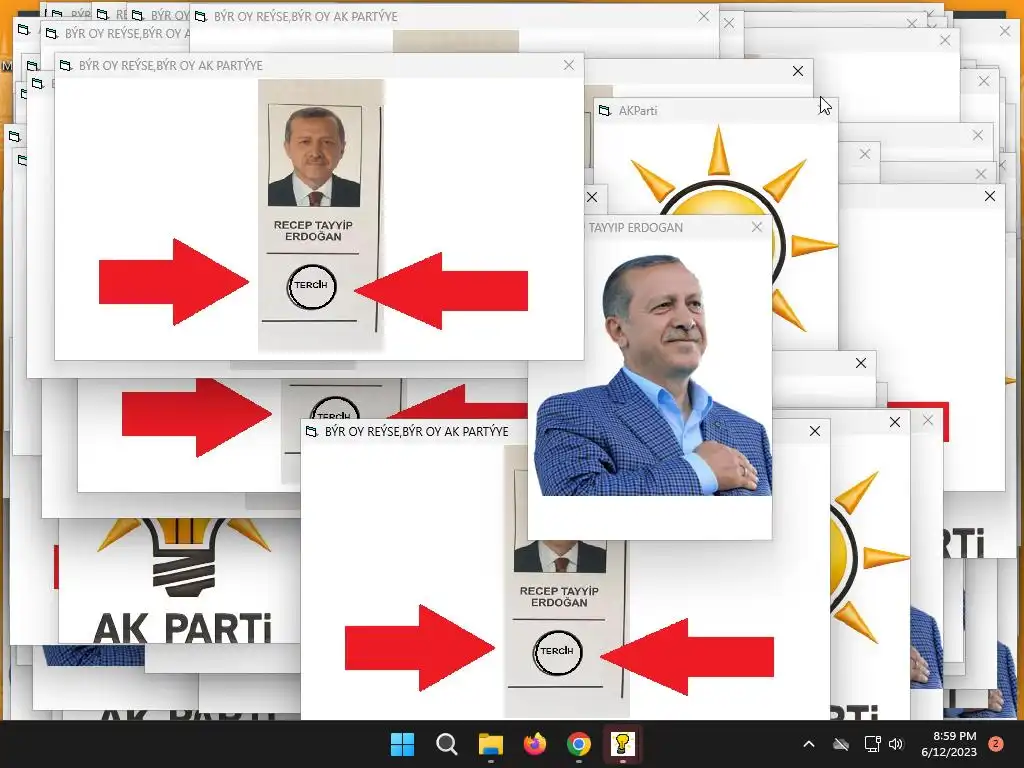
Task: Open the 8:59 PM clock and calendar
Action: [949, 744]
